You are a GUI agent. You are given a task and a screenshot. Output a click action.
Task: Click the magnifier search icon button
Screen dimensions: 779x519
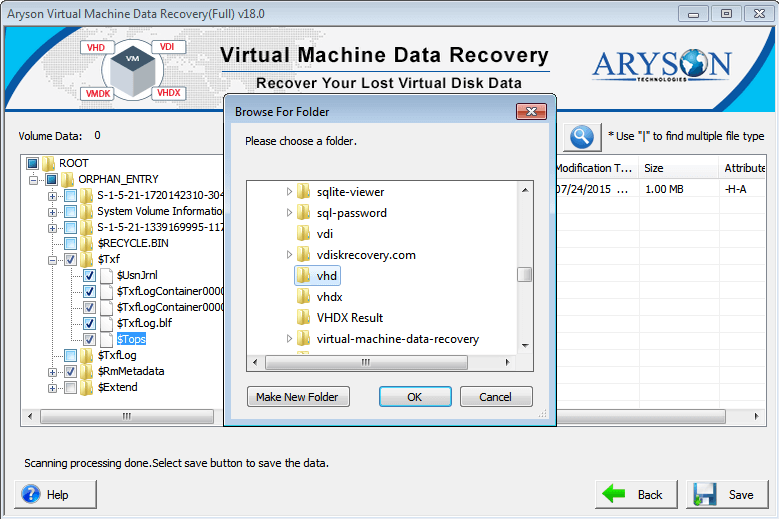tap(582, 137)
